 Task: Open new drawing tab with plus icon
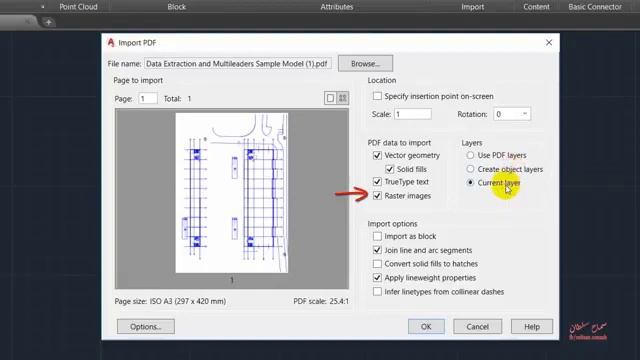tap(48, 22)
